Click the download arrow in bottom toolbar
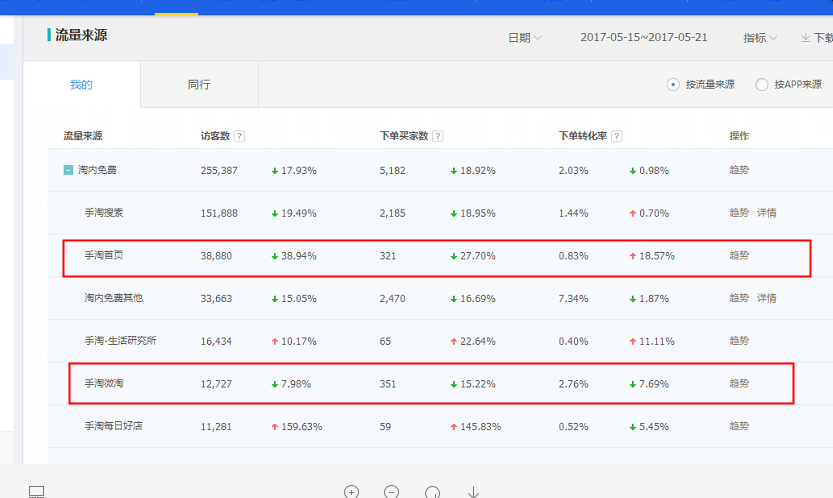The image size is (833, 498). pyautogui.click(x=473, y=492)
